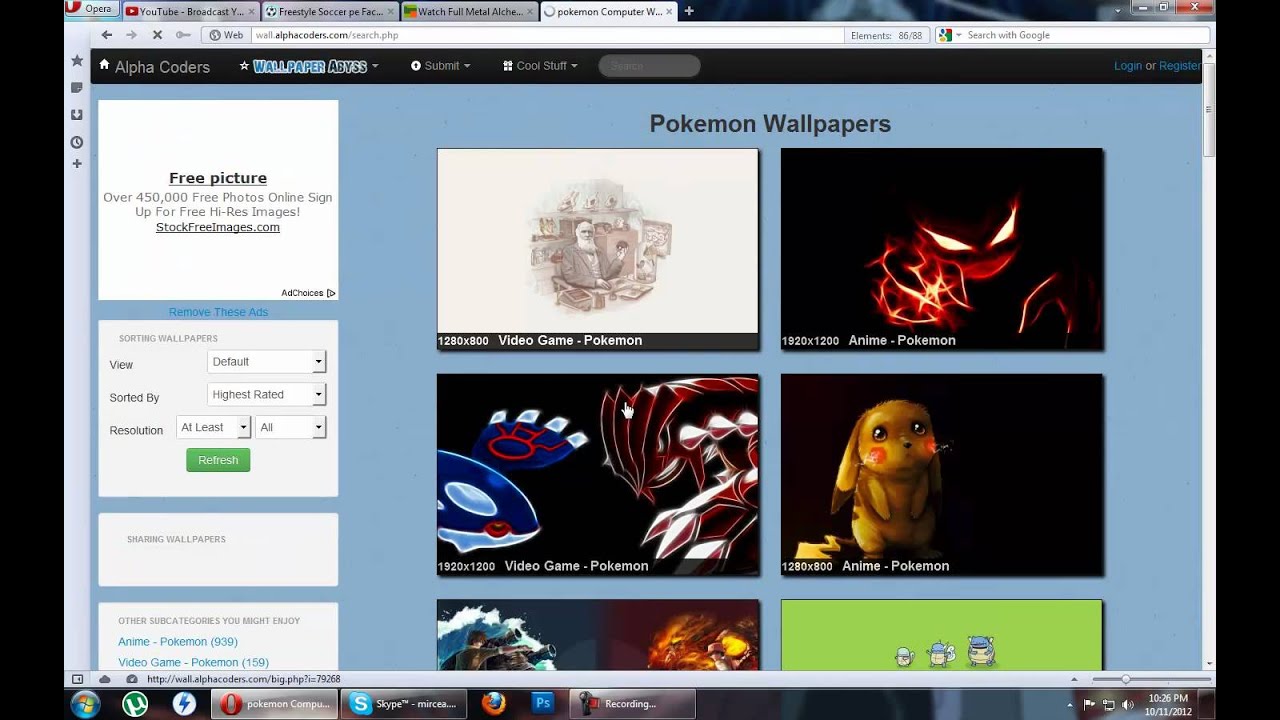Image resolution: width=1280 pixels, height=720 pixels.
Task: Click the AdChoices icon
Action: pyautogui.click(x=331, y=293)
